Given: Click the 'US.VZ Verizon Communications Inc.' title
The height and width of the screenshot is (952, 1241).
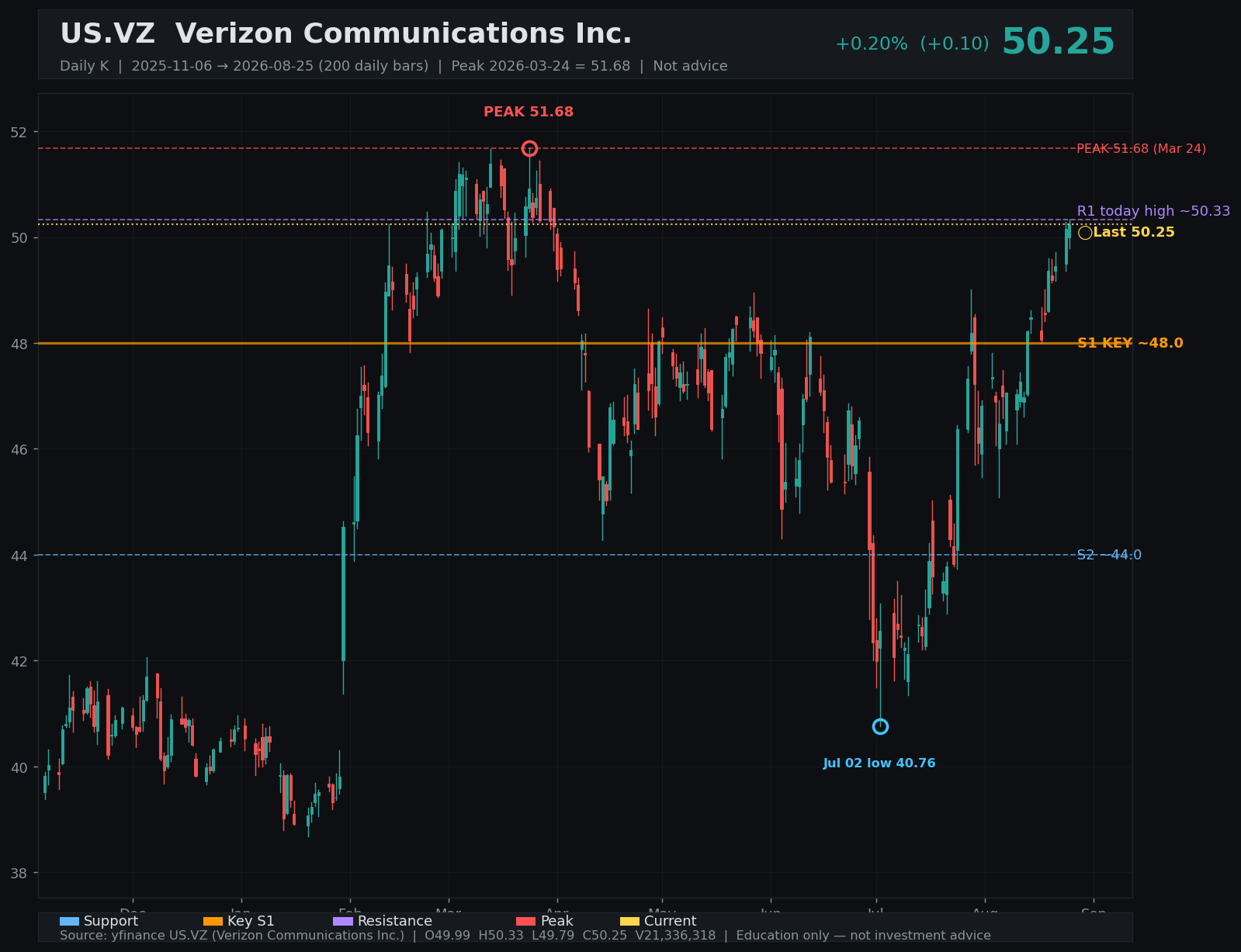Looking at the screenshot, I should coord(346,34).
